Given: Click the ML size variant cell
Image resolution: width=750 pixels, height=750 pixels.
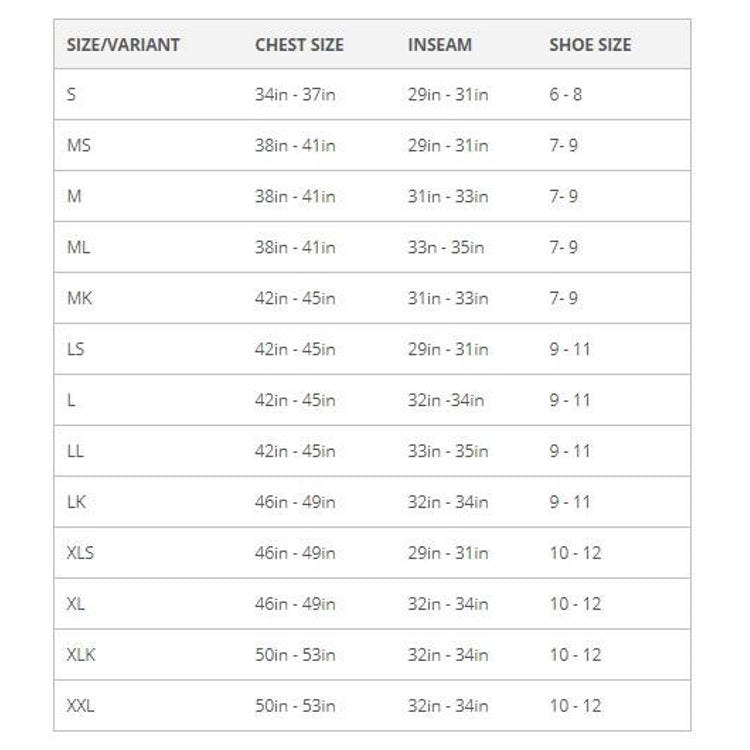Looking at the screenshot, I should (x=78, y=247).
